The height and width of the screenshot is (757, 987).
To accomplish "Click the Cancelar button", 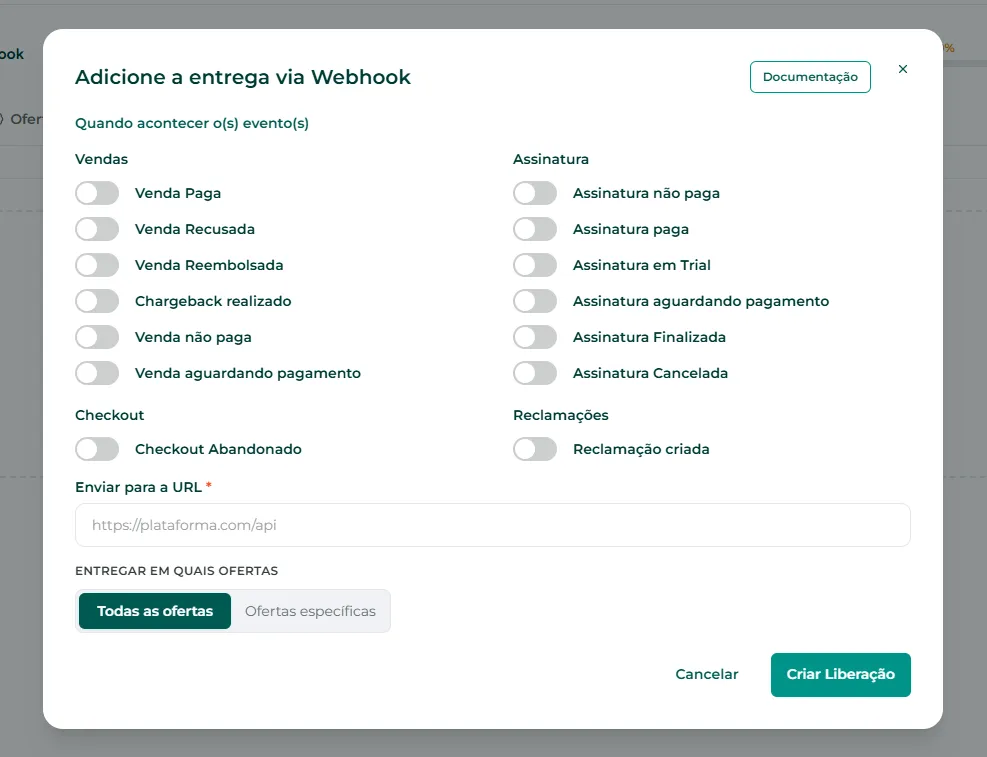I will pos(707,675).
